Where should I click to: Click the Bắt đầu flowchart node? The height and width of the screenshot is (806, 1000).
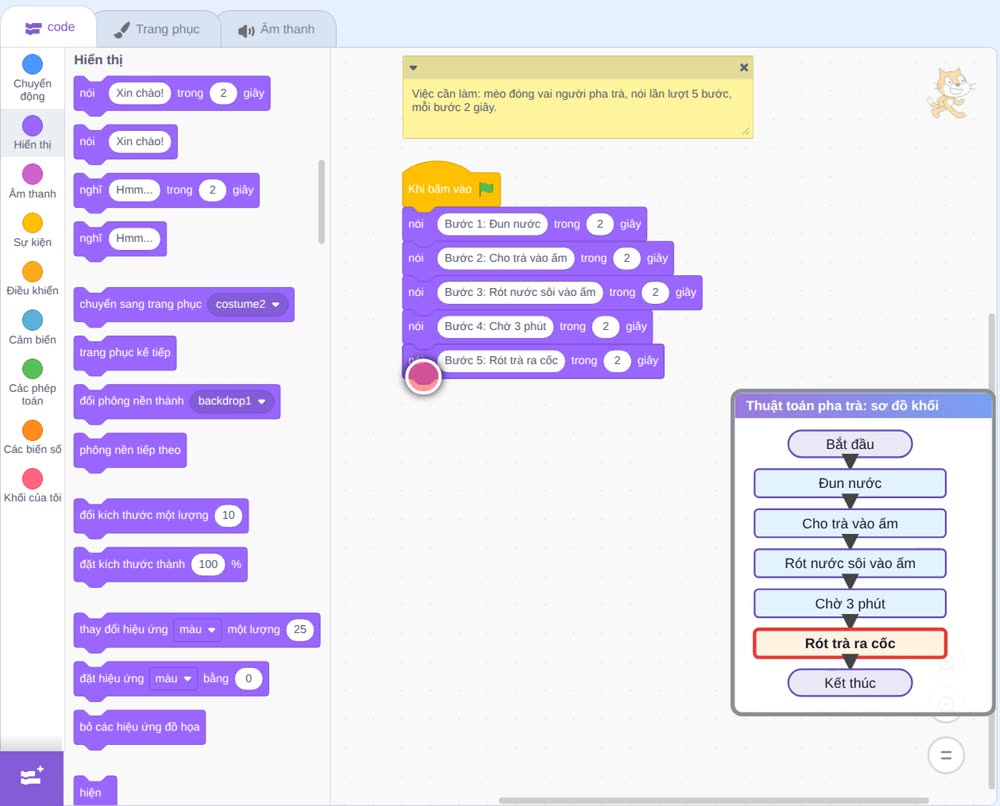[x=849, y=444]
